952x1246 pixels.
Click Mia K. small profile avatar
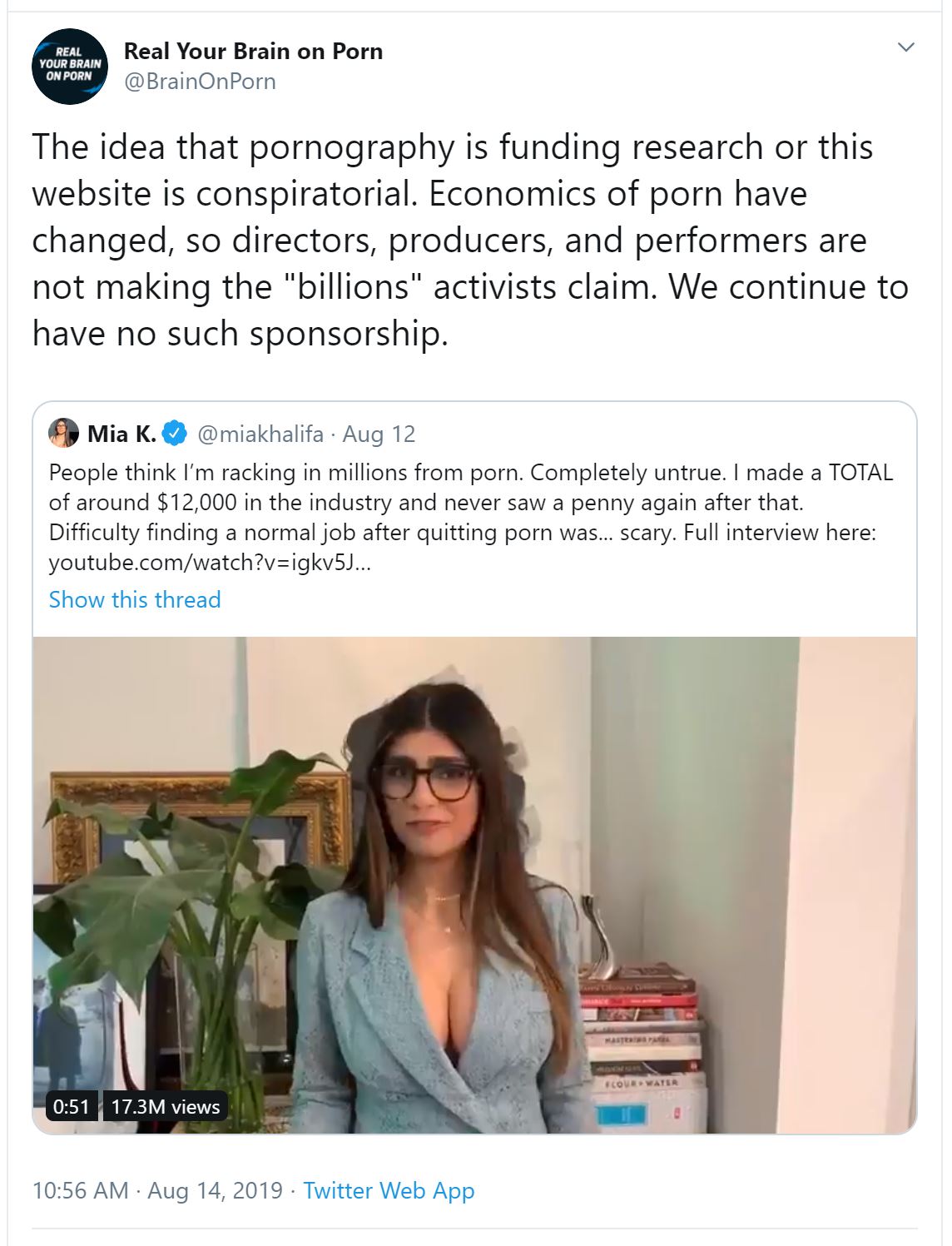(64, 433)
